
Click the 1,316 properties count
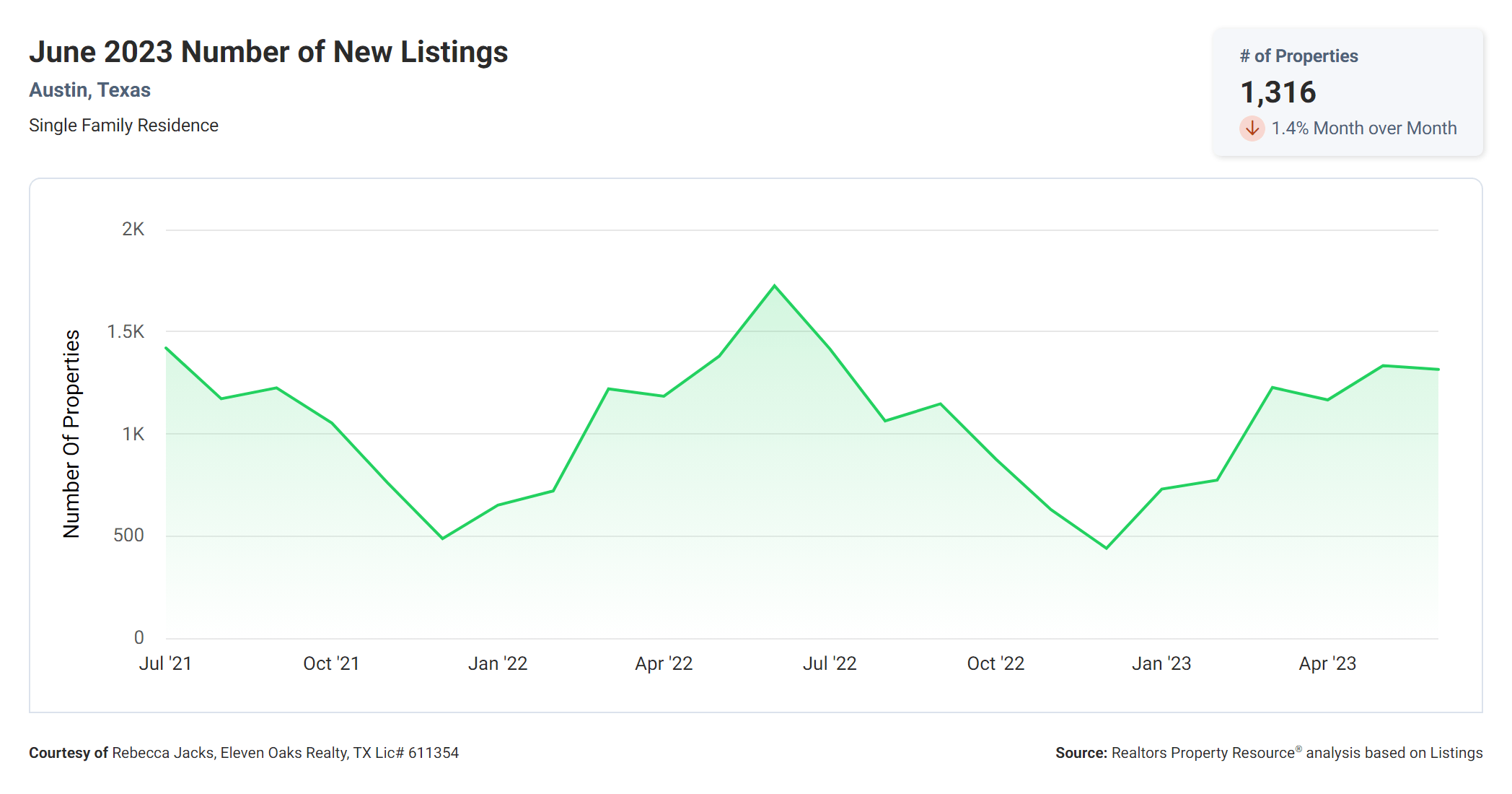[1278, 92]
